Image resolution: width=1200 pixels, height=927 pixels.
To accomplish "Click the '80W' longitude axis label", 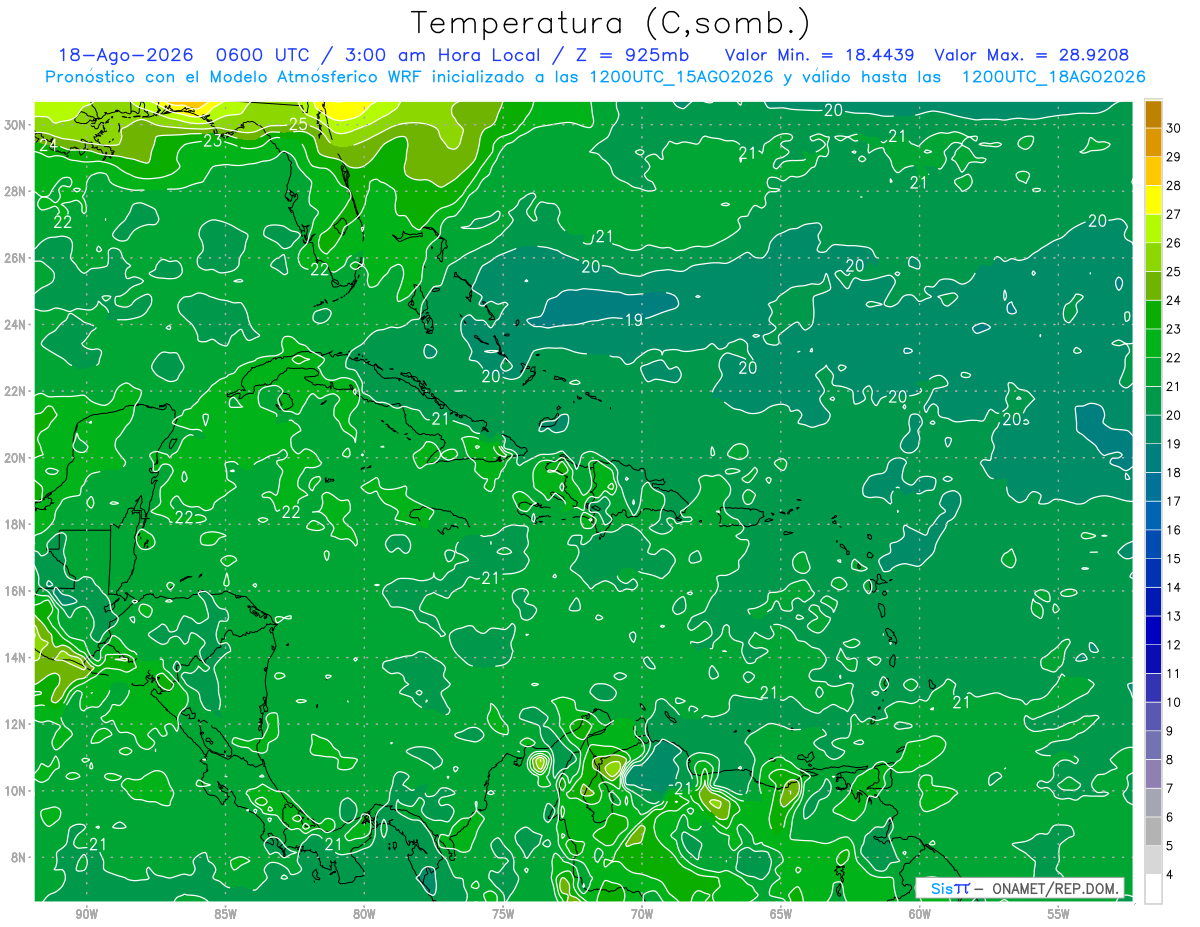I will [364, 914].
